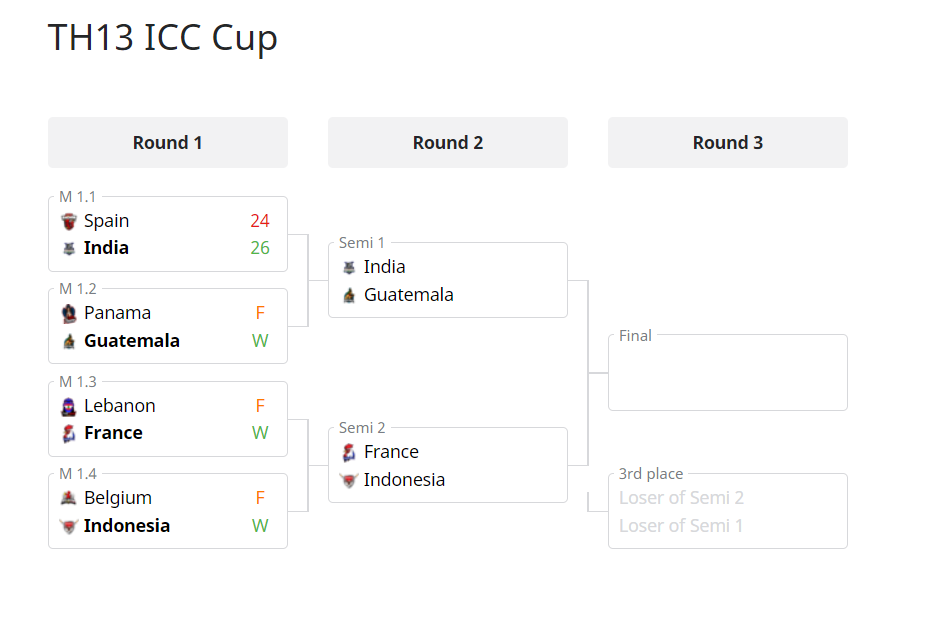Image resolution: width=949 pixels, height=618 pixels.
Task: Click the Loser of Semi 2 placeholder
Action: point(681,498)
